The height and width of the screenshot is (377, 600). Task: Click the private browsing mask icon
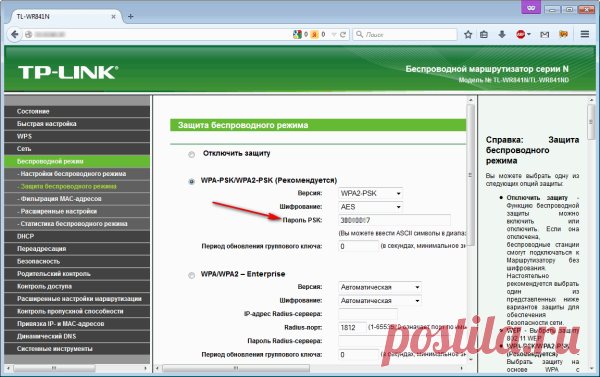pyautogui.click(x=531, y=8)
